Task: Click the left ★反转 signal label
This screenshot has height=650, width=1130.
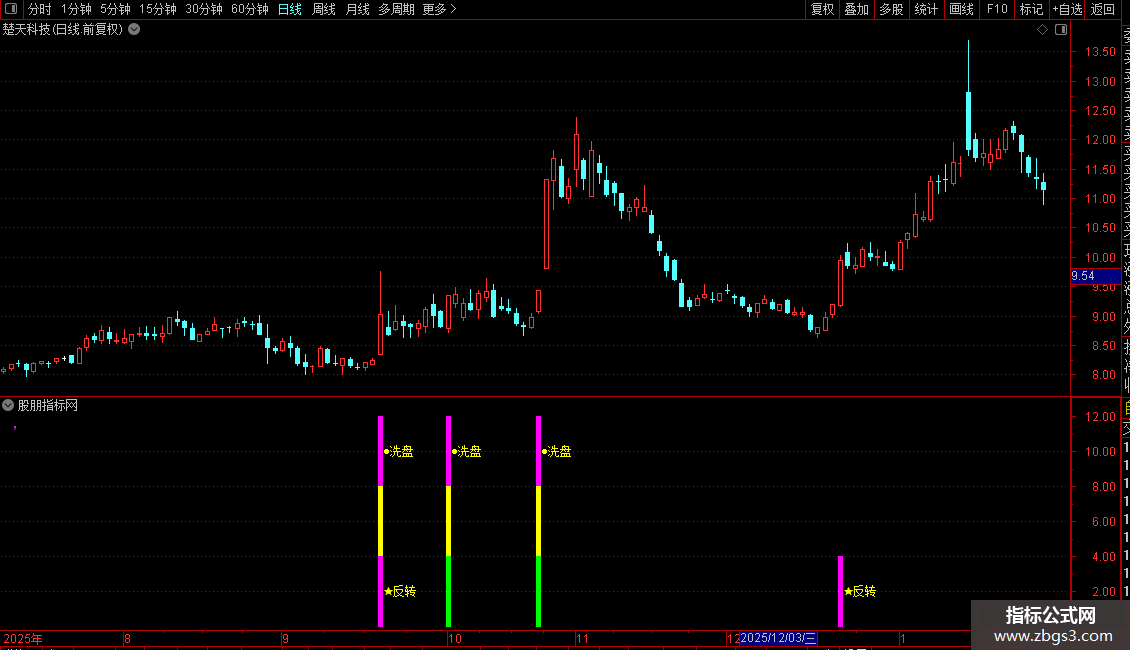Action: pyautogui.click(x=400, y=592)
